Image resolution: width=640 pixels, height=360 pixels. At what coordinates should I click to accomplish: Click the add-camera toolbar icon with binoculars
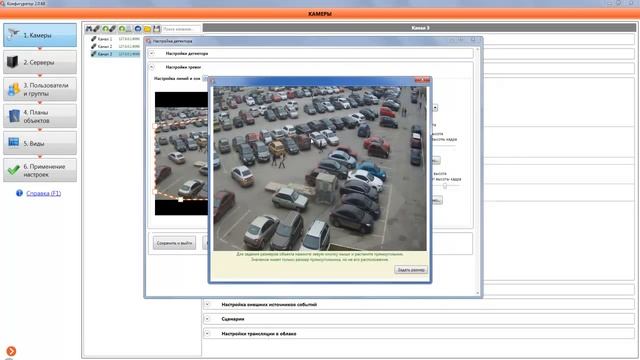tap(92, 29)
